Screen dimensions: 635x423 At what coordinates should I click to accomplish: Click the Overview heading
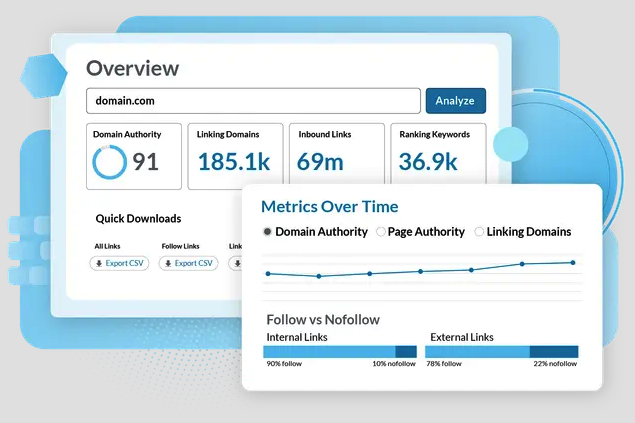(132, 68)
